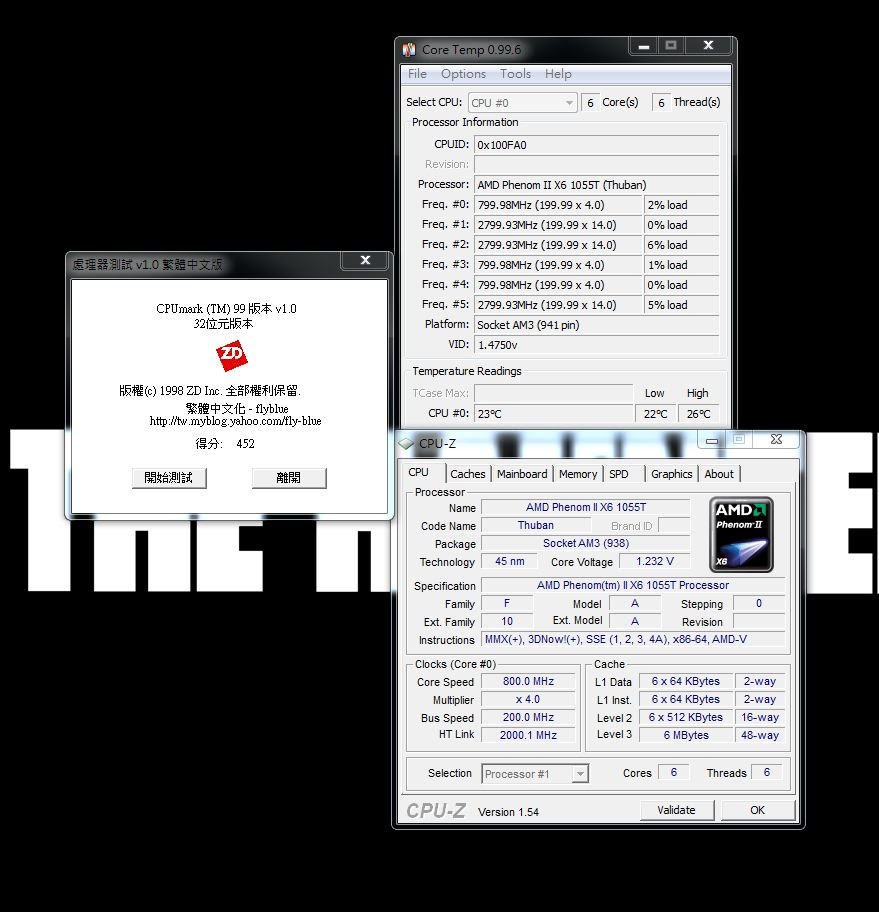Click the Low temperature value 22°C
Image resolution: width=879 pixels, height=912 pixels.
coord(656,414)
